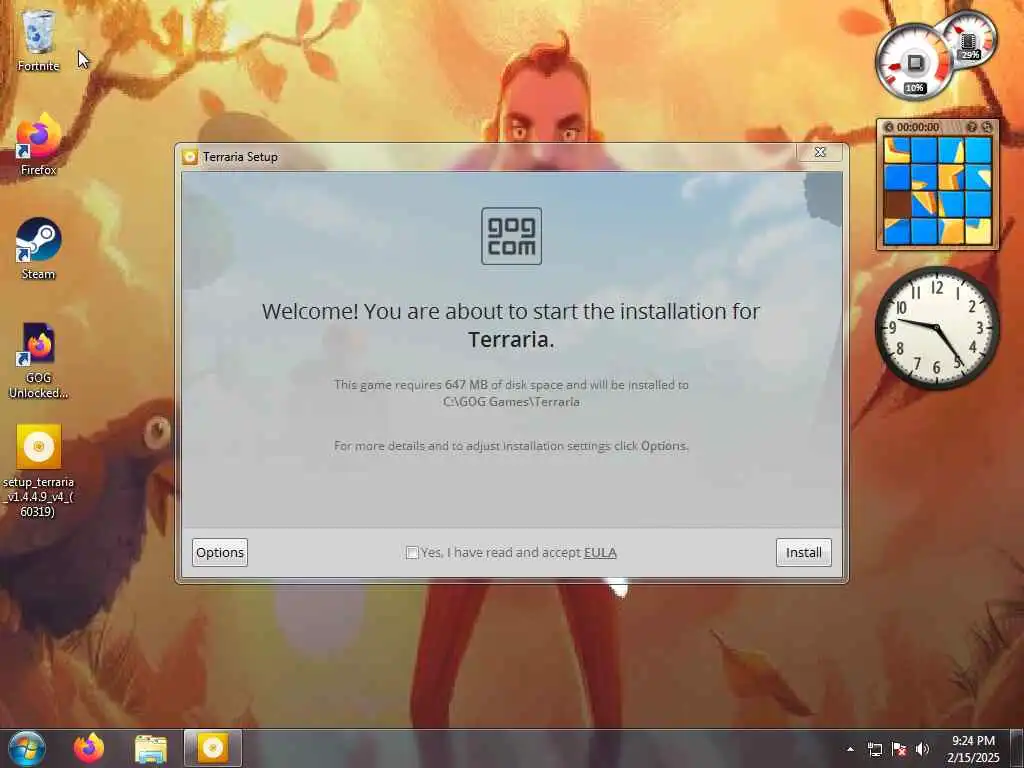Click the analog clock gadget

click(937, 327)
